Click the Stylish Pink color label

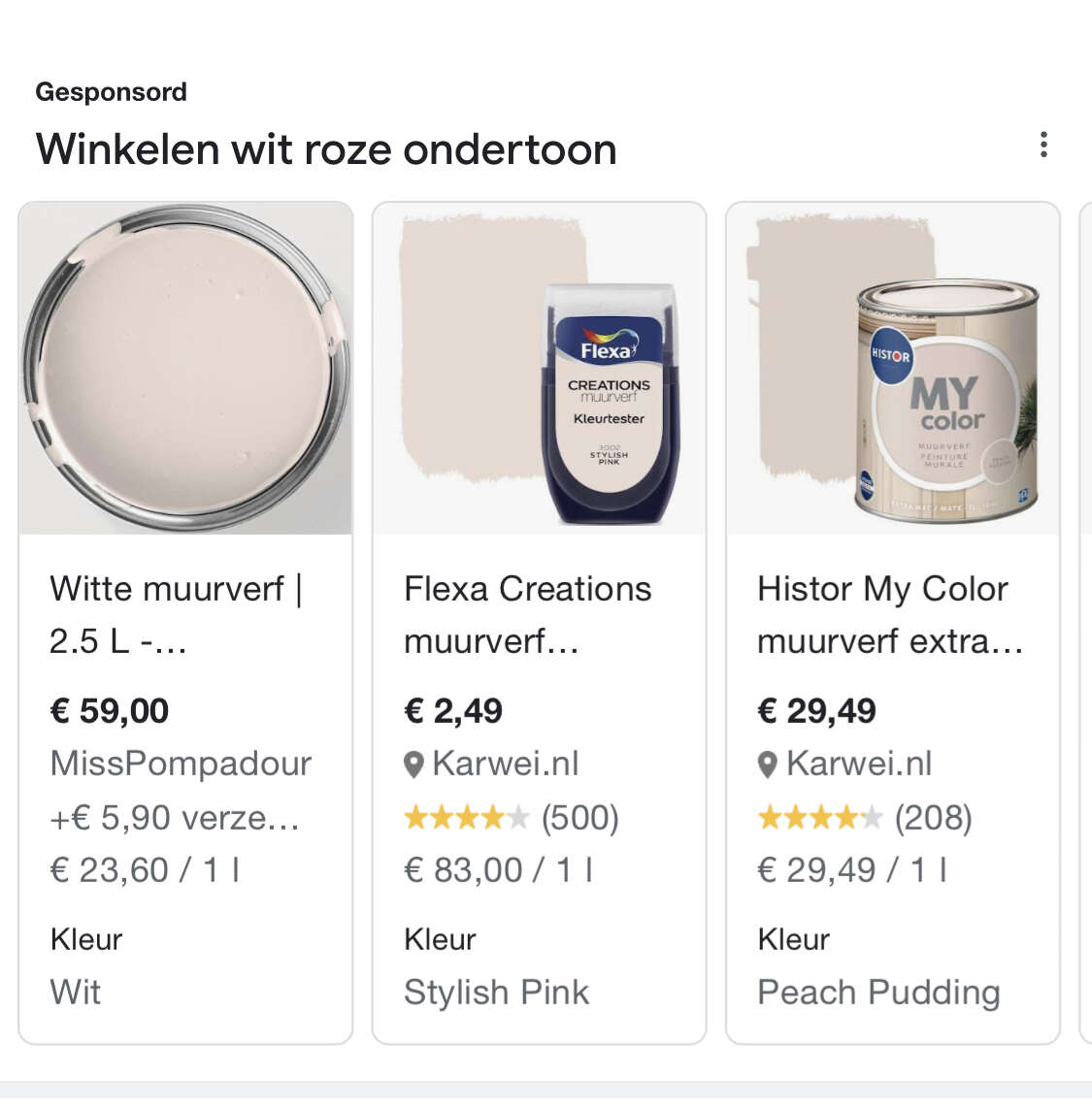(x=496, y=993)
